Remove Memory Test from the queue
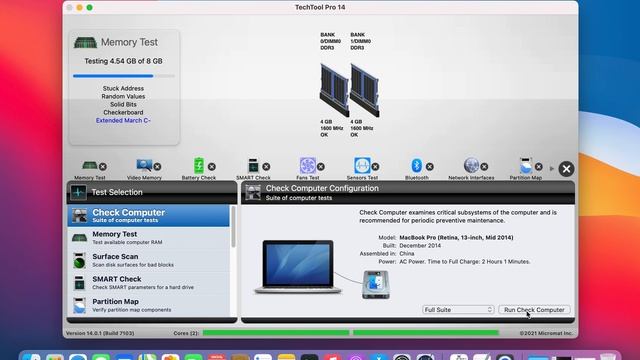 pos(103,167)
